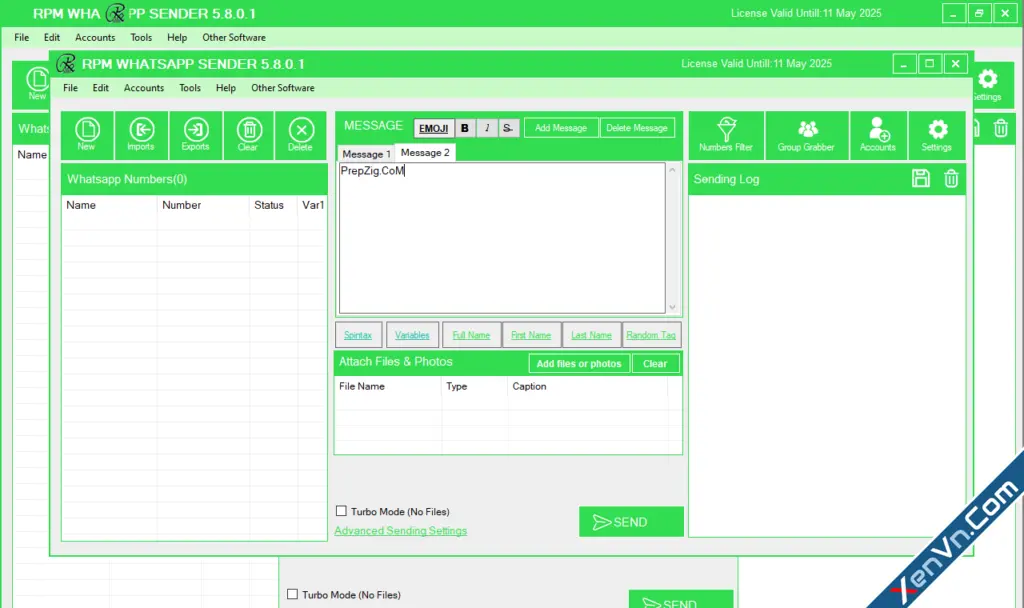Open Other Software menu in the front window
1024x608 pixels.
(283, 88)
